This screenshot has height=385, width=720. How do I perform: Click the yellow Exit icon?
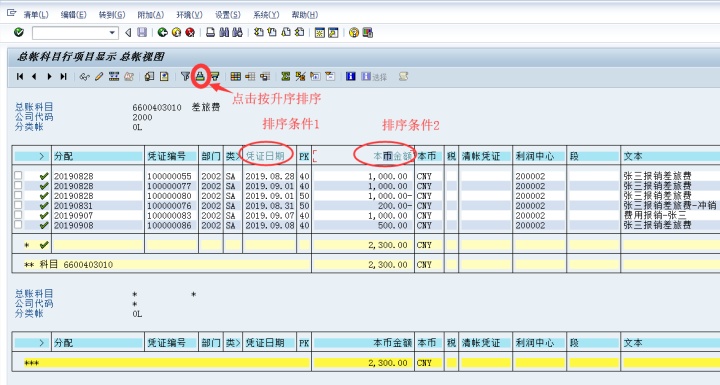point(176,33)
